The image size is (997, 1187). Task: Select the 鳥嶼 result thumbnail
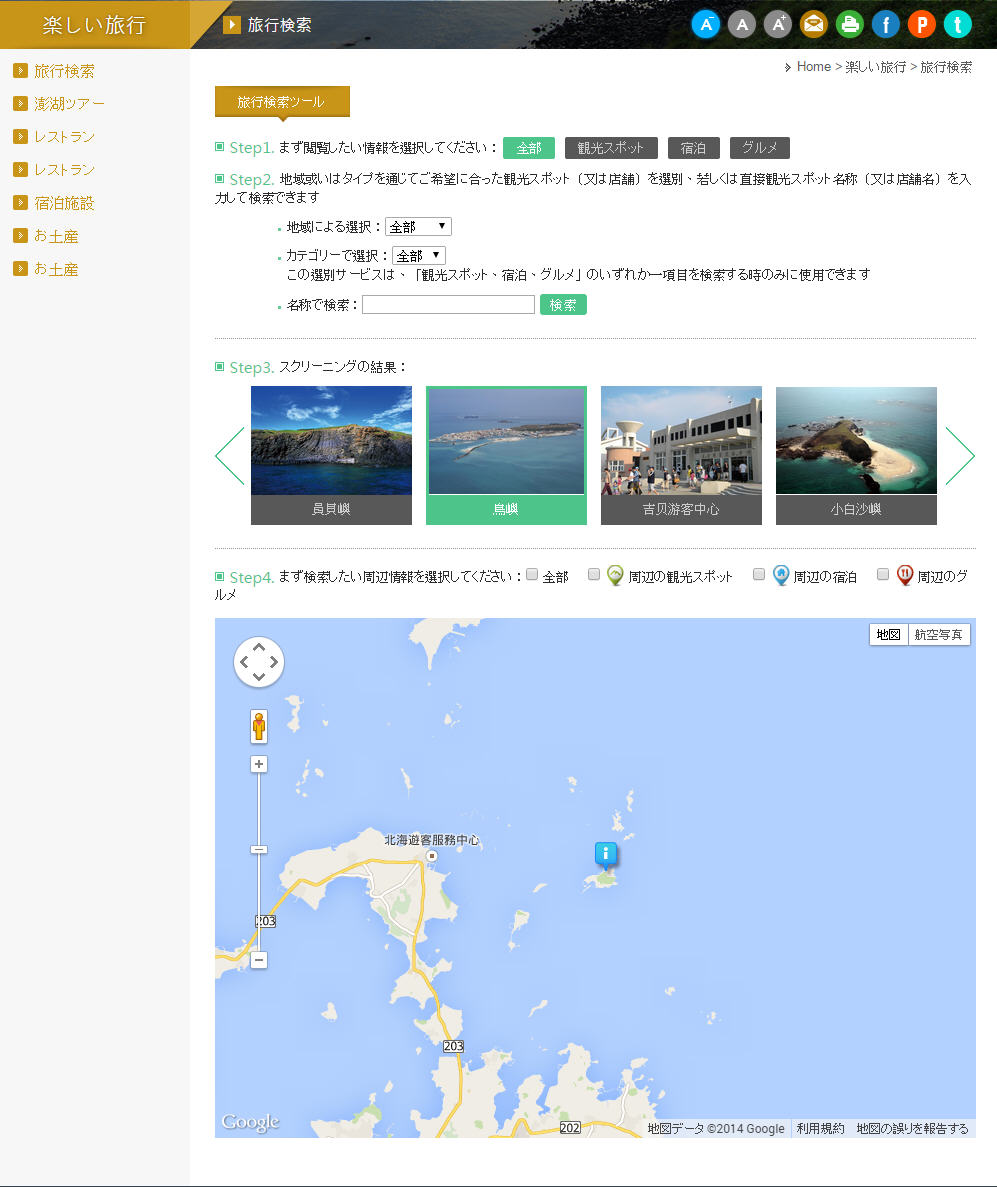[x=506, y=455]
